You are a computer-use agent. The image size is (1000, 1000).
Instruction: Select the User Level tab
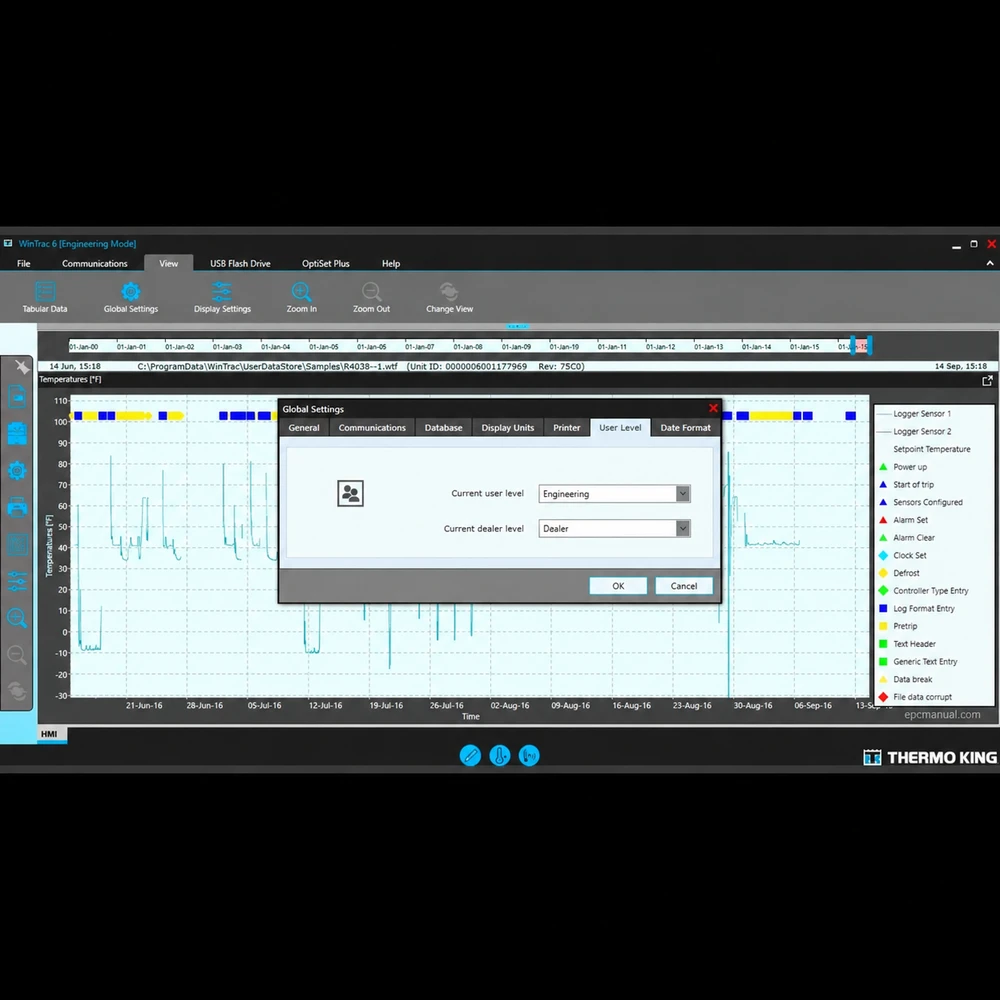pos(620,427)
